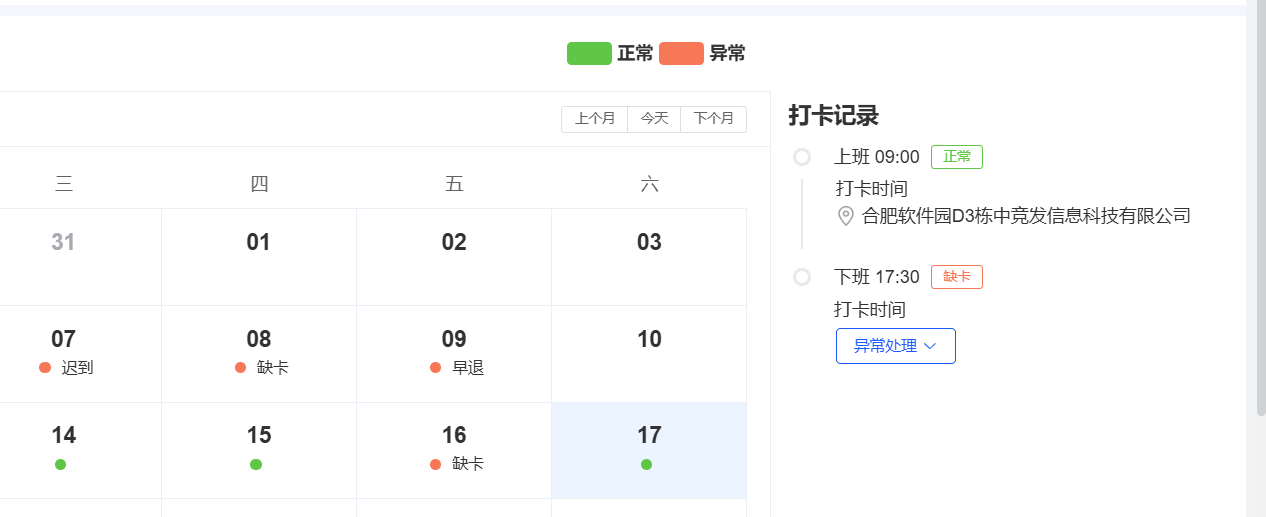Select the 上班 09:00 timeline circle
Viewport: 1266px width, 517px height.
801,157
